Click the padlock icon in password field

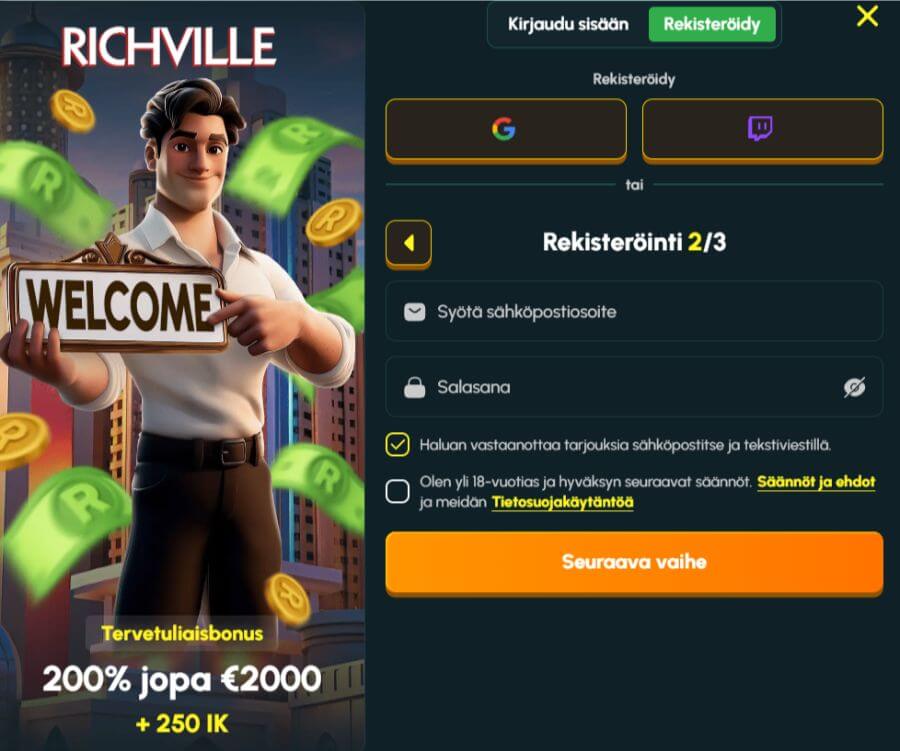tap(414, 388)
